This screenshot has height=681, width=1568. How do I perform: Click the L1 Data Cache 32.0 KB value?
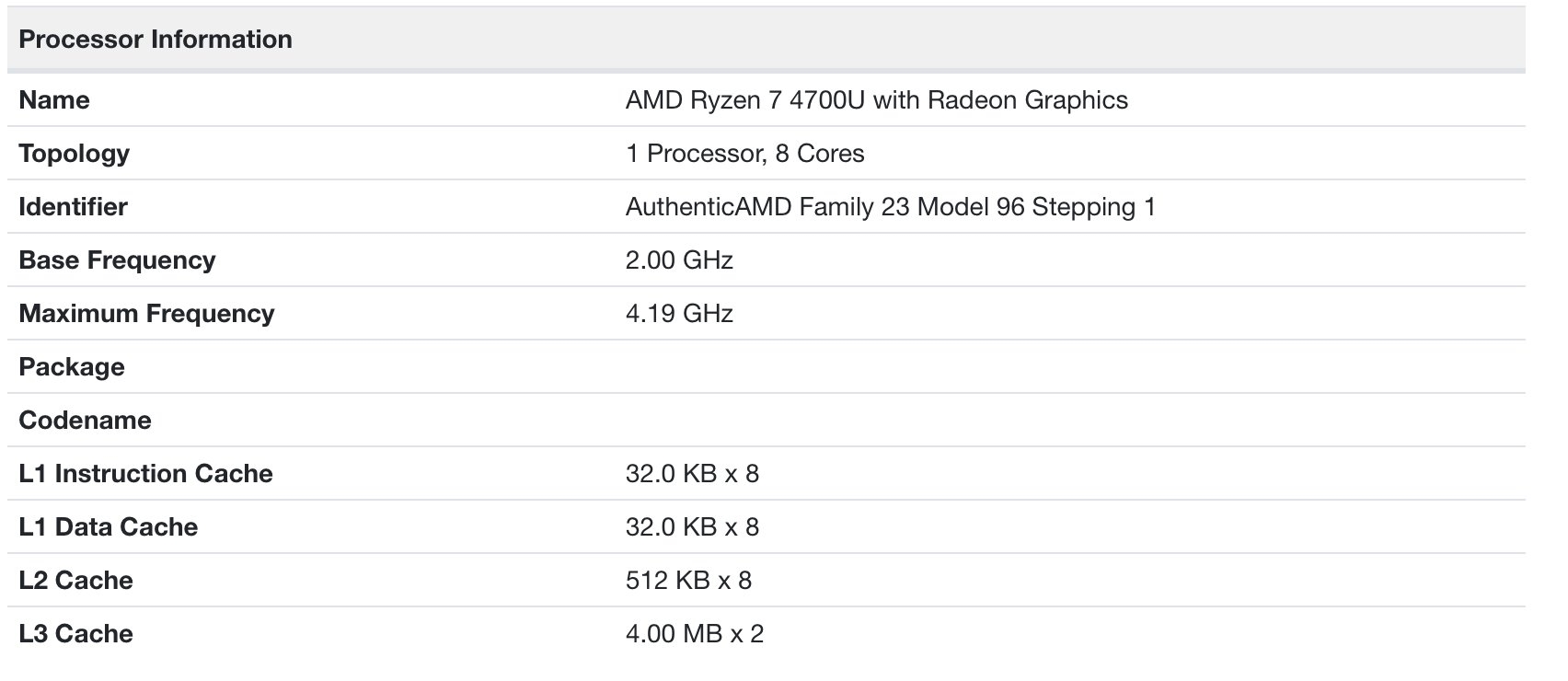coord(692,527)
